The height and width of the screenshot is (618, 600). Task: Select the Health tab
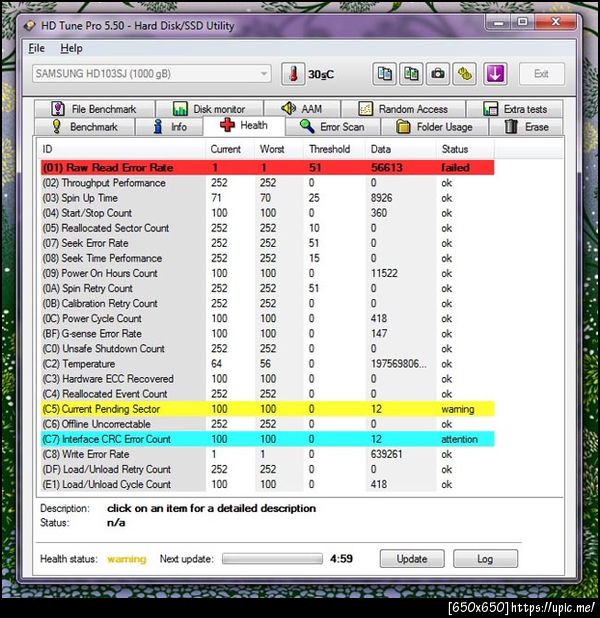click(x=244, y=126)
